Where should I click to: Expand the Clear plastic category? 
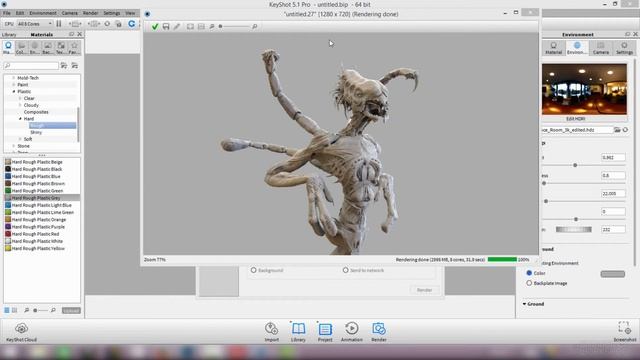click(20, 98)
